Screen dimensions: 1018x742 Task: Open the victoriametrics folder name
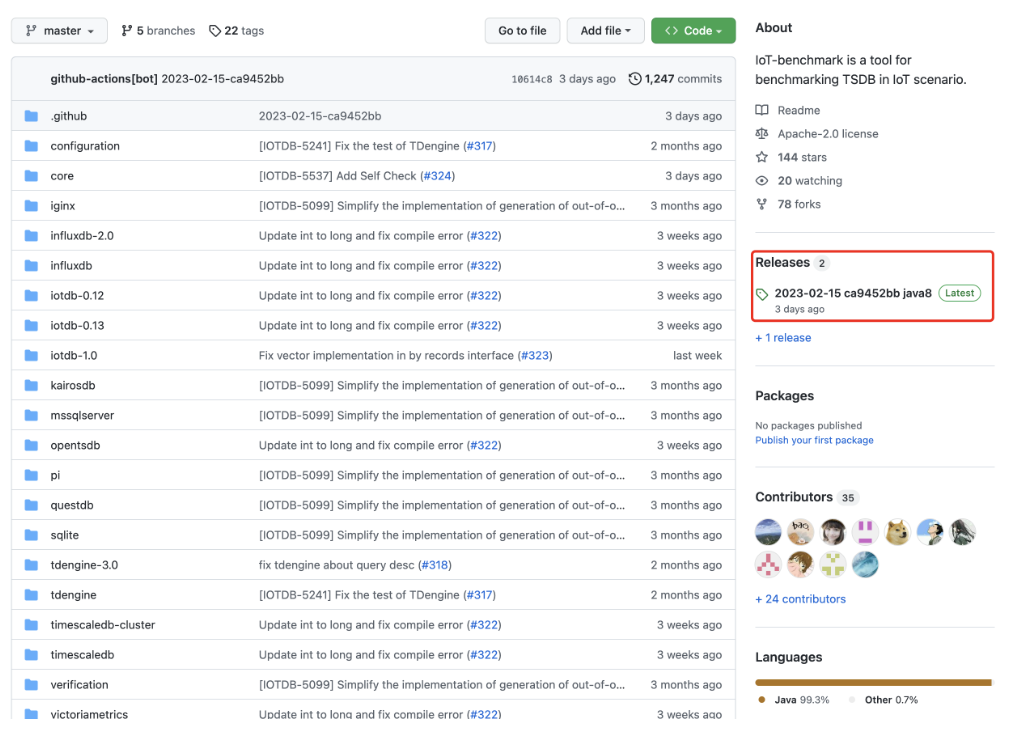[x=89, y=714]
